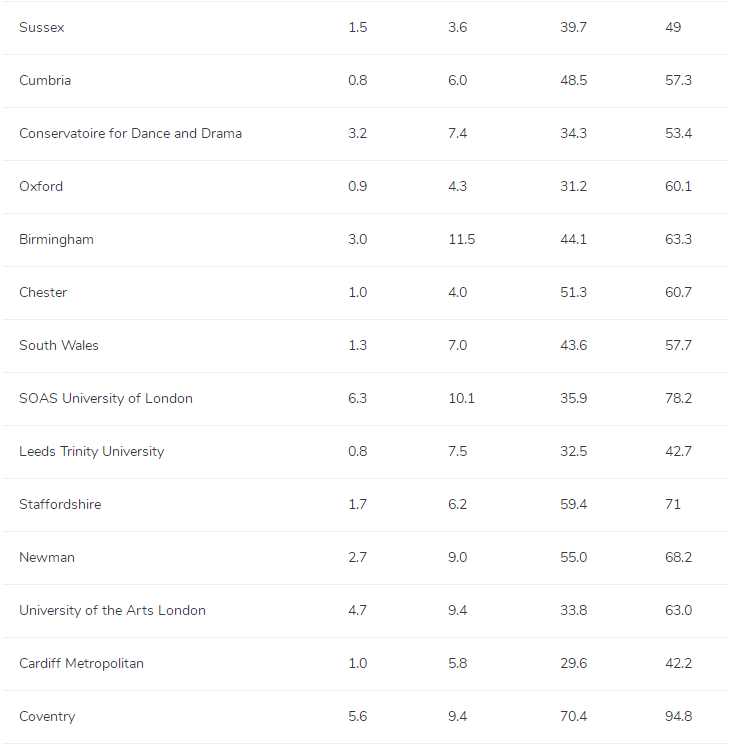
Task: Select Sussex's 39.7 cell
Action: pos(573,28)
